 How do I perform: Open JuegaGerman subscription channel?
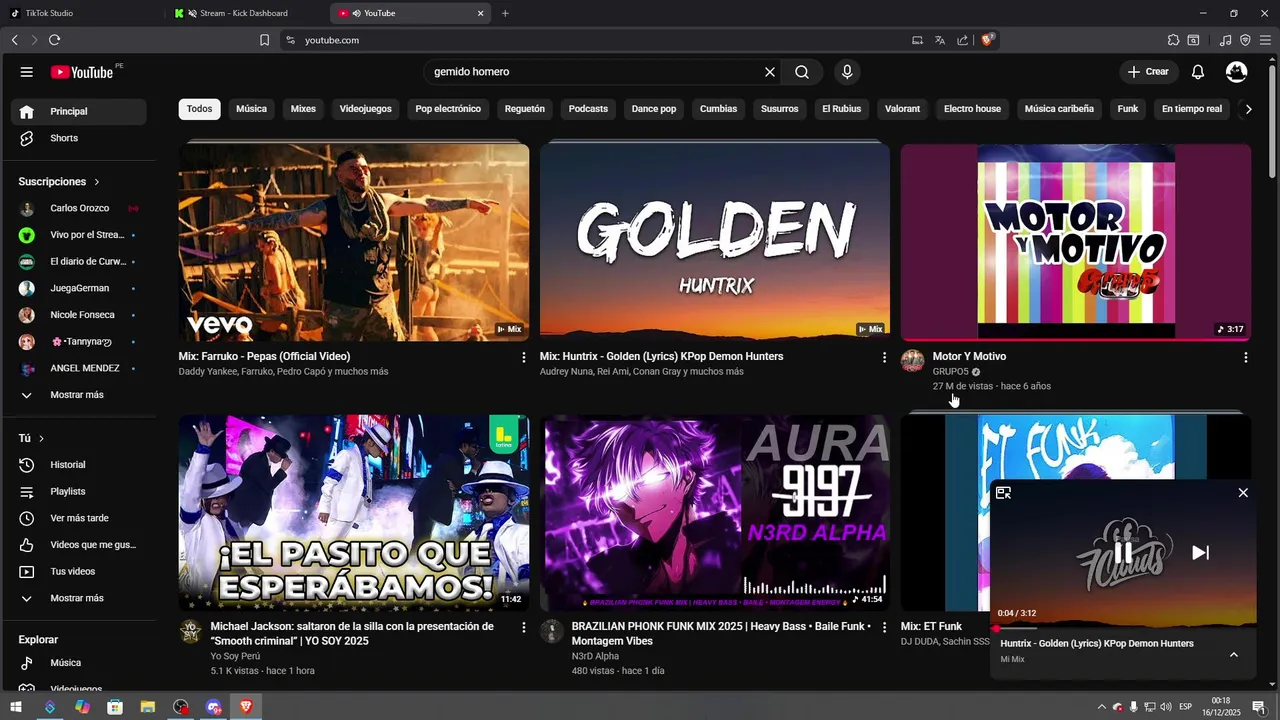tap(78, 288)
